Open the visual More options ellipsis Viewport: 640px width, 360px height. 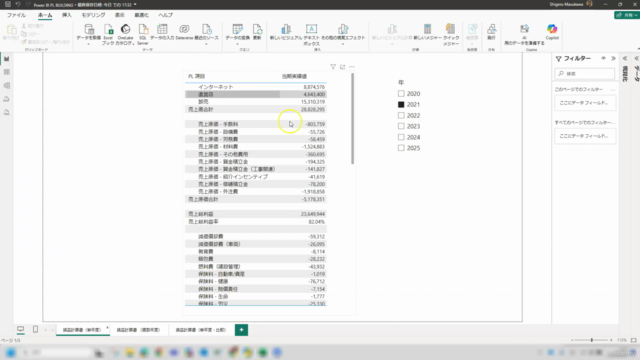point(352,67)
